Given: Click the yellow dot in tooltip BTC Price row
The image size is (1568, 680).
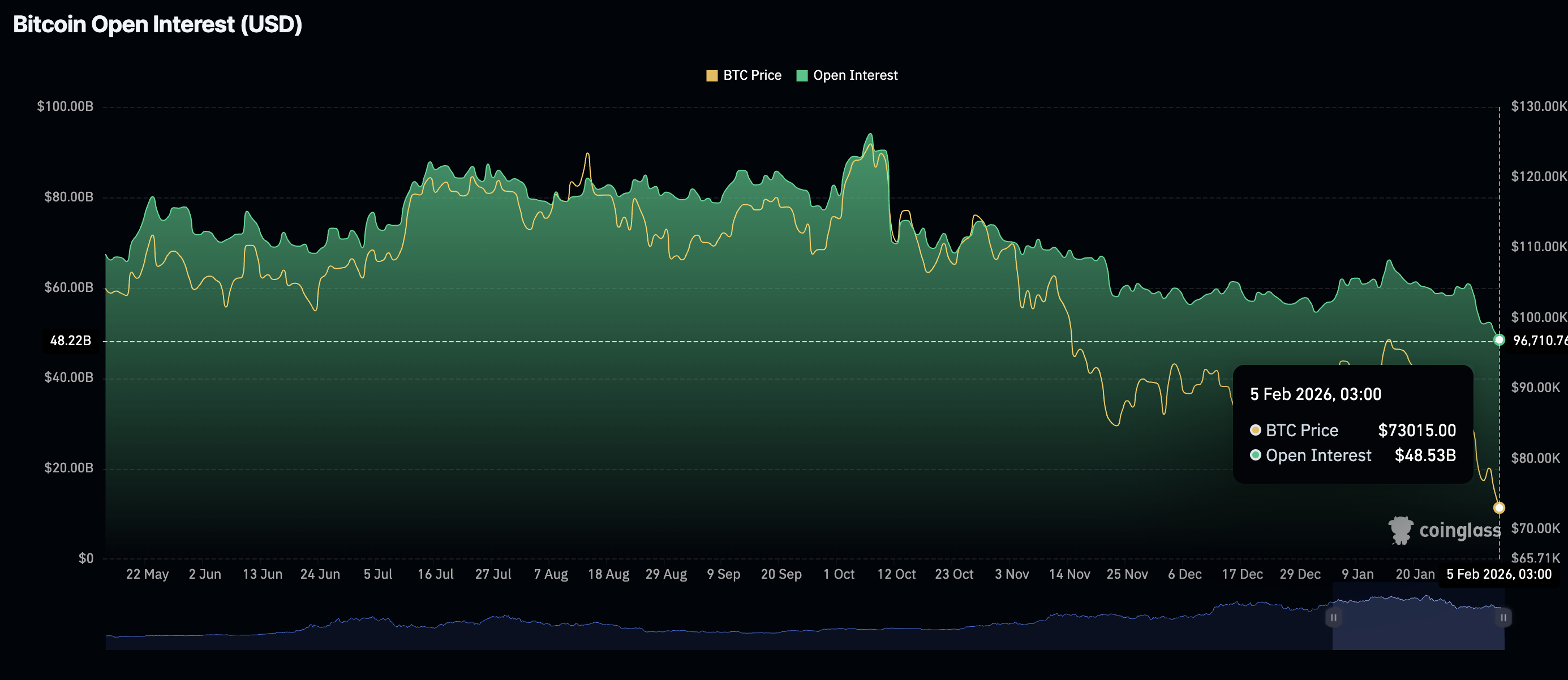Looking at the screenshot, I should (1255, 430).
